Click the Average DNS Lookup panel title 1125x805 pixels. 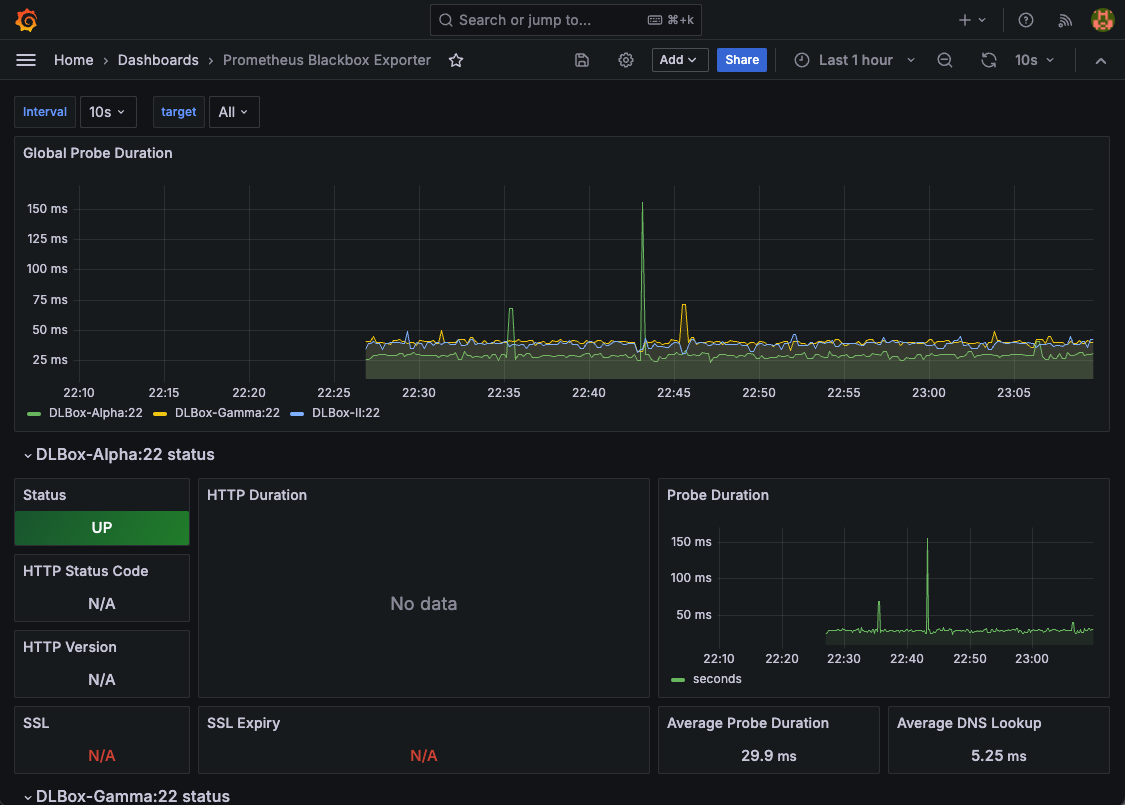[969, 723]
